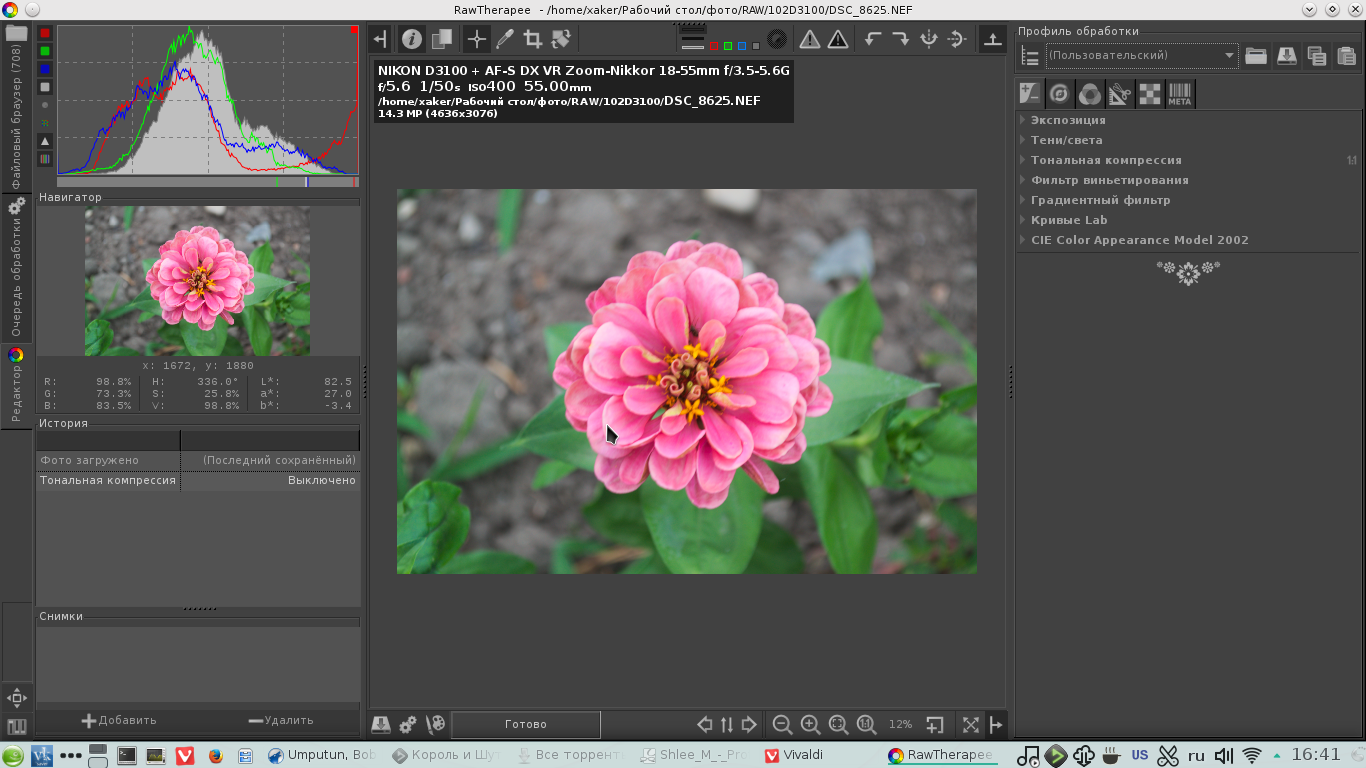Toggle the image info overlay button
The width and height of the screenshot is (1366, 768).
coord(412,39)
